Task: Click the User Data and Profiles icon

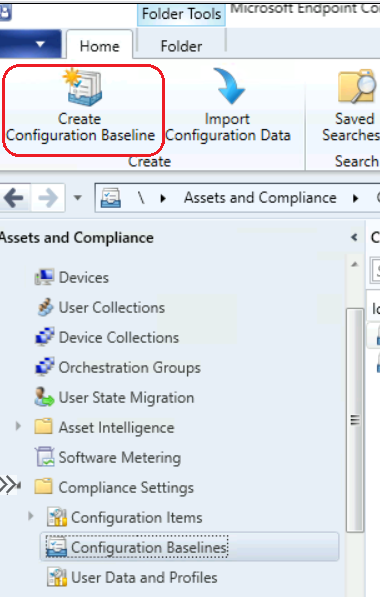Action: tap(57, 577)
